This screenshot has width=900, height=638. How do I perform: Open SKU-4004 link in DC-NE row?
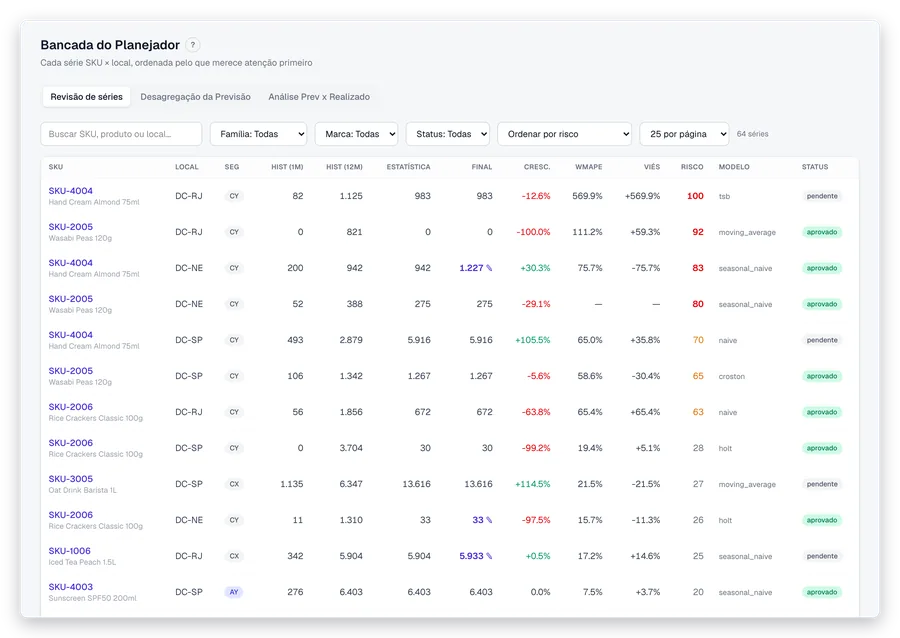point(71,263)
